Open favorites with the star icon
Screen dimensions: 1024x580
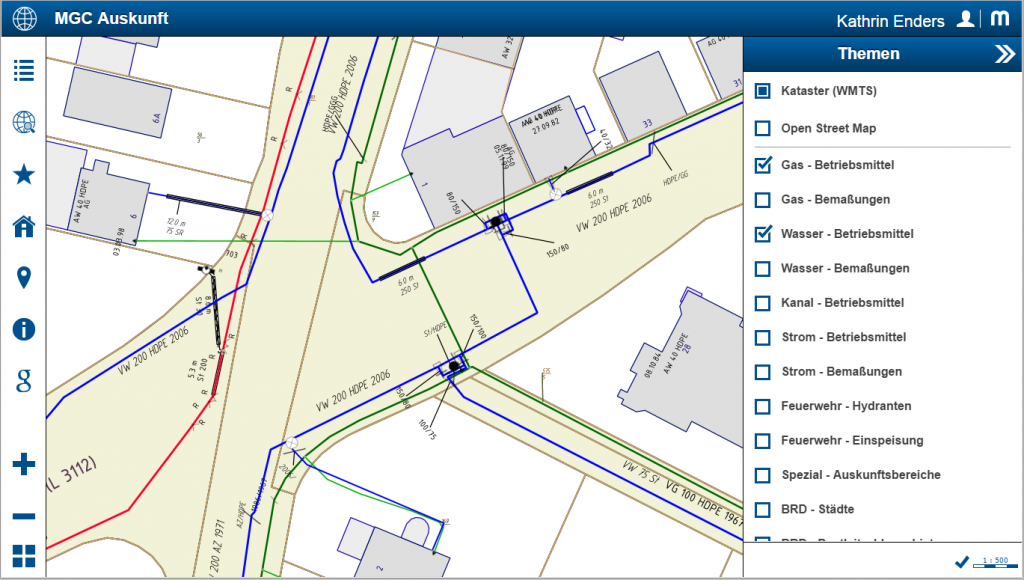coord(24,175)
